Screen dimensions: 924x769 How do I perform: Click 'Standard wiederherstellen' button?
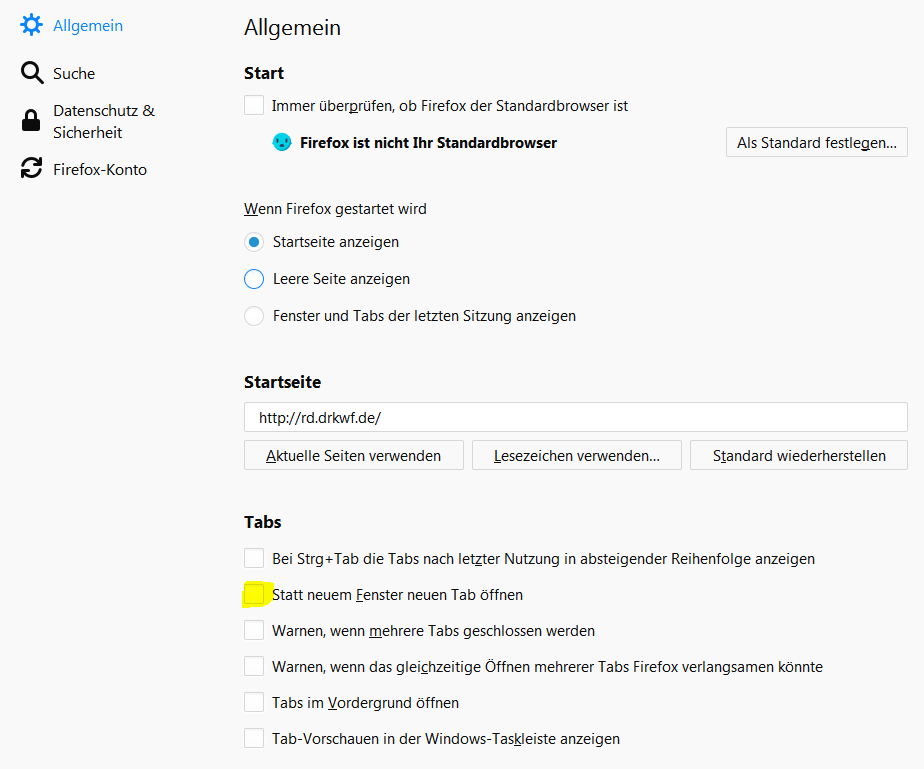[x=799, y=455]
